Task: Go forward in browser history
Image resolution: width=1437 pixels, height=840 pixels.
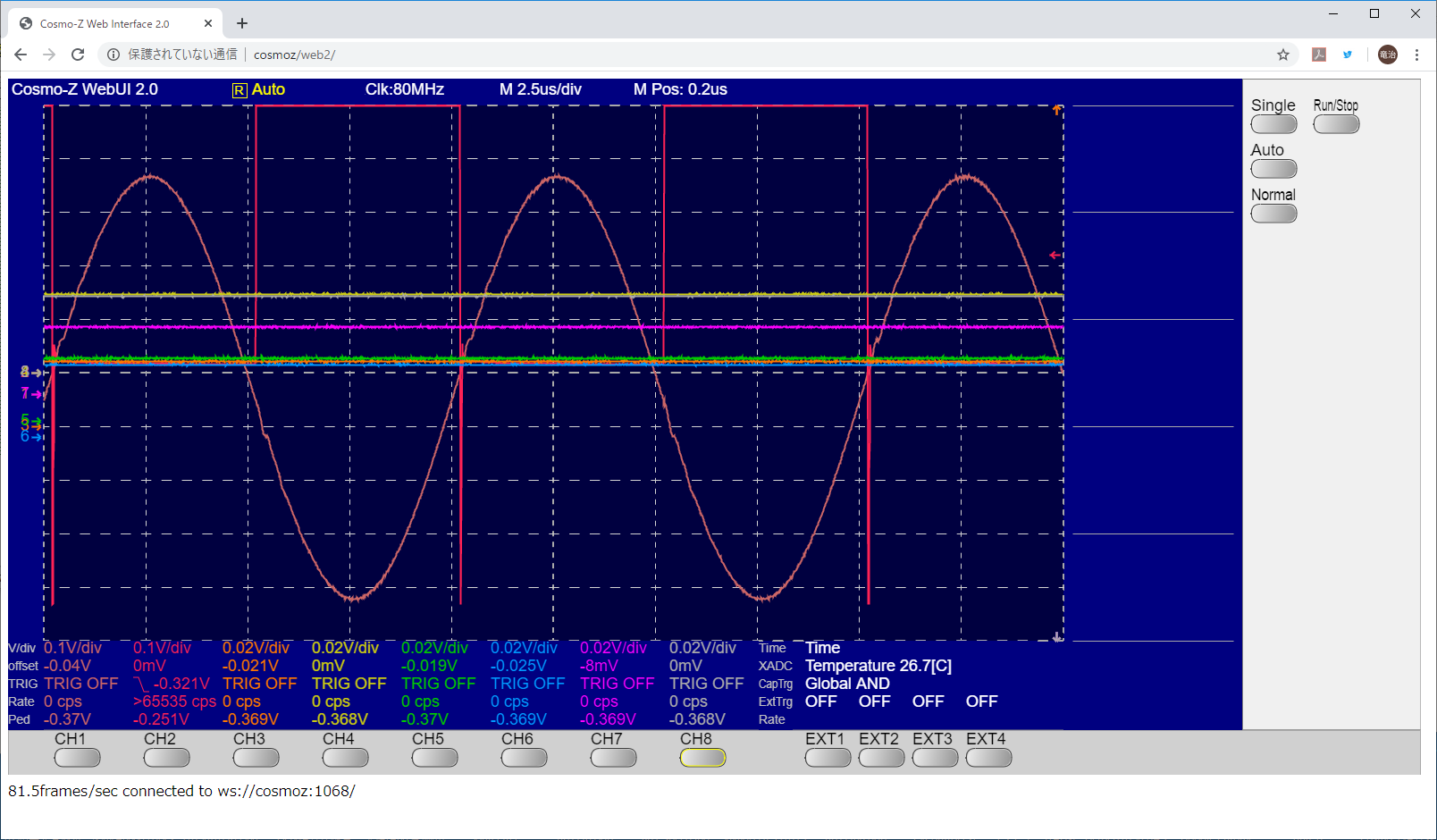Action: pyautogui.click(x=49, y=55)
